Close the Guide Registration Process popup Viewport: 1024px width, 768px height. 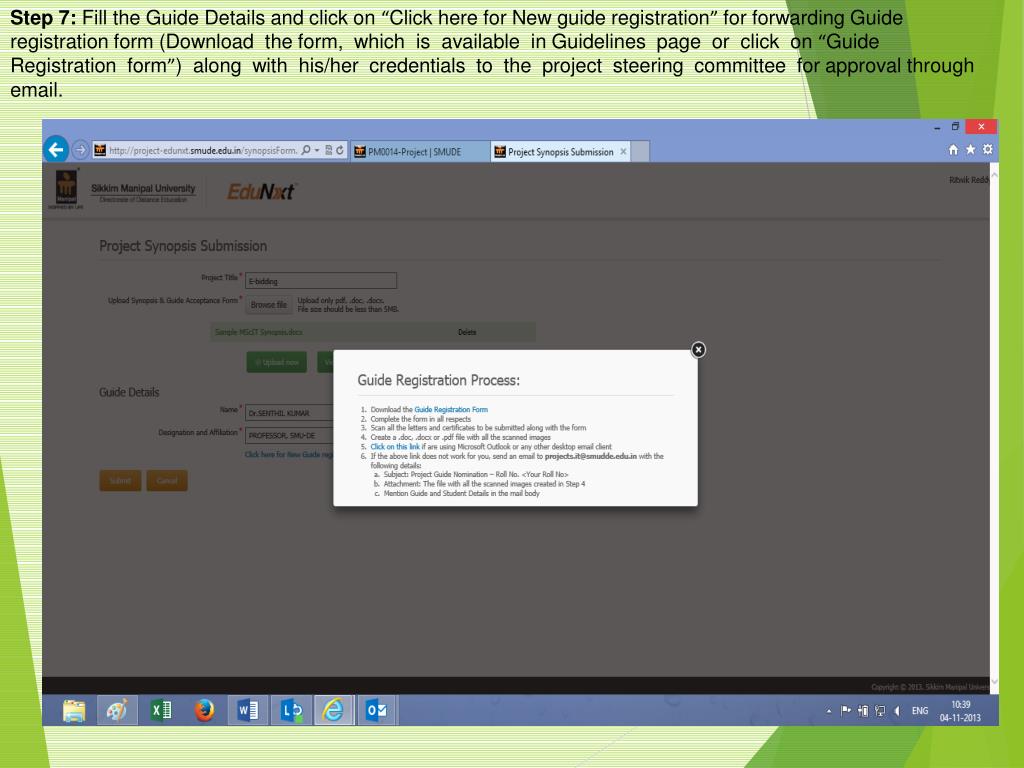698,350
